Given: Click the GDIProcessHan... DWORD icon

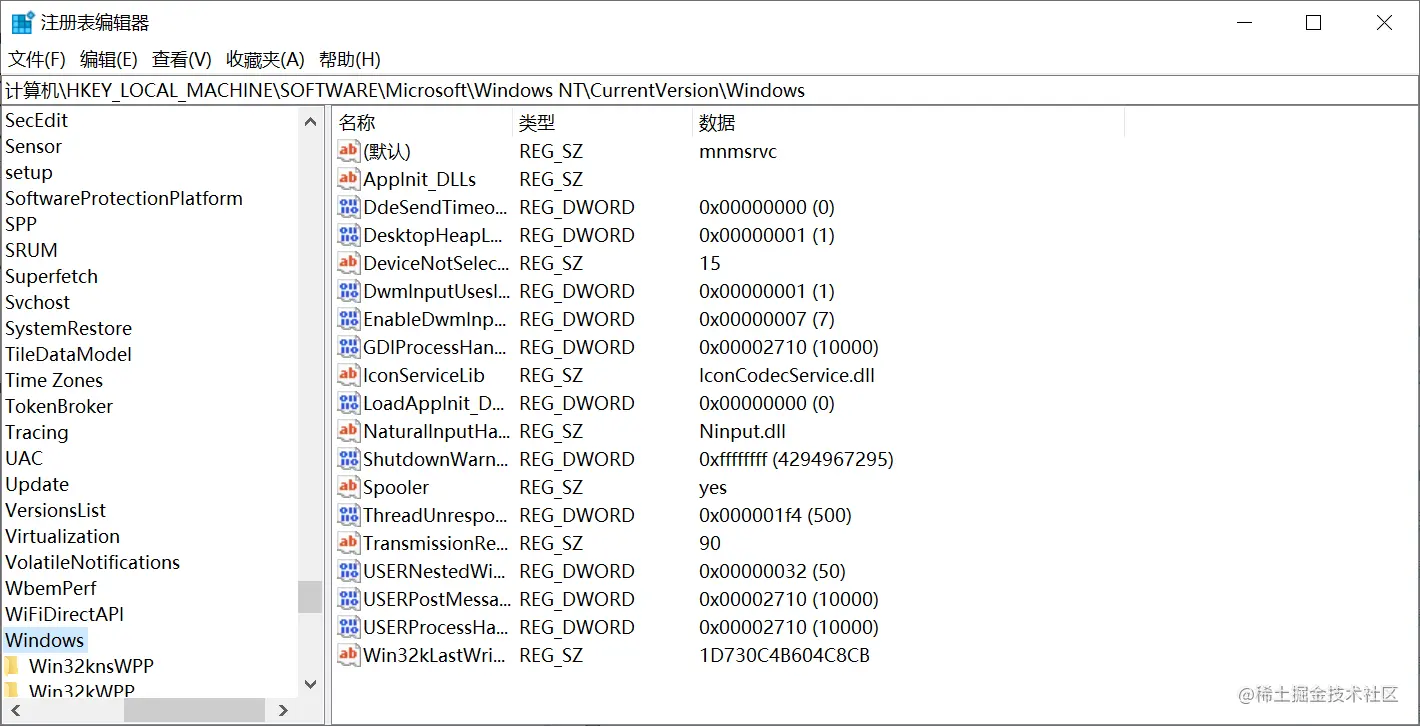Looking at the screenshot, I should coord(348,347).
